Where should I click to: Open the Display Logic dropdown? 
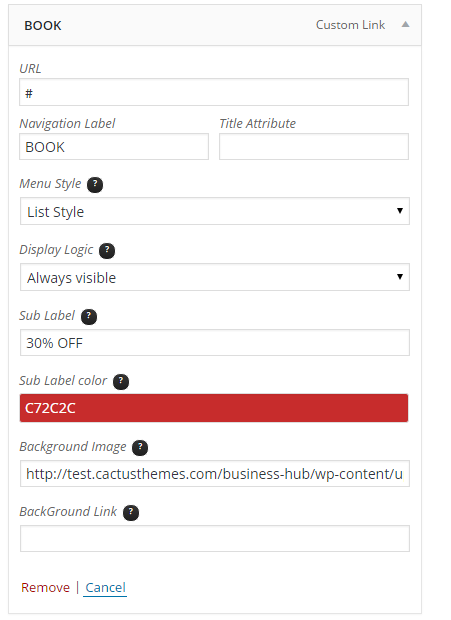click(x=215, y=277)
